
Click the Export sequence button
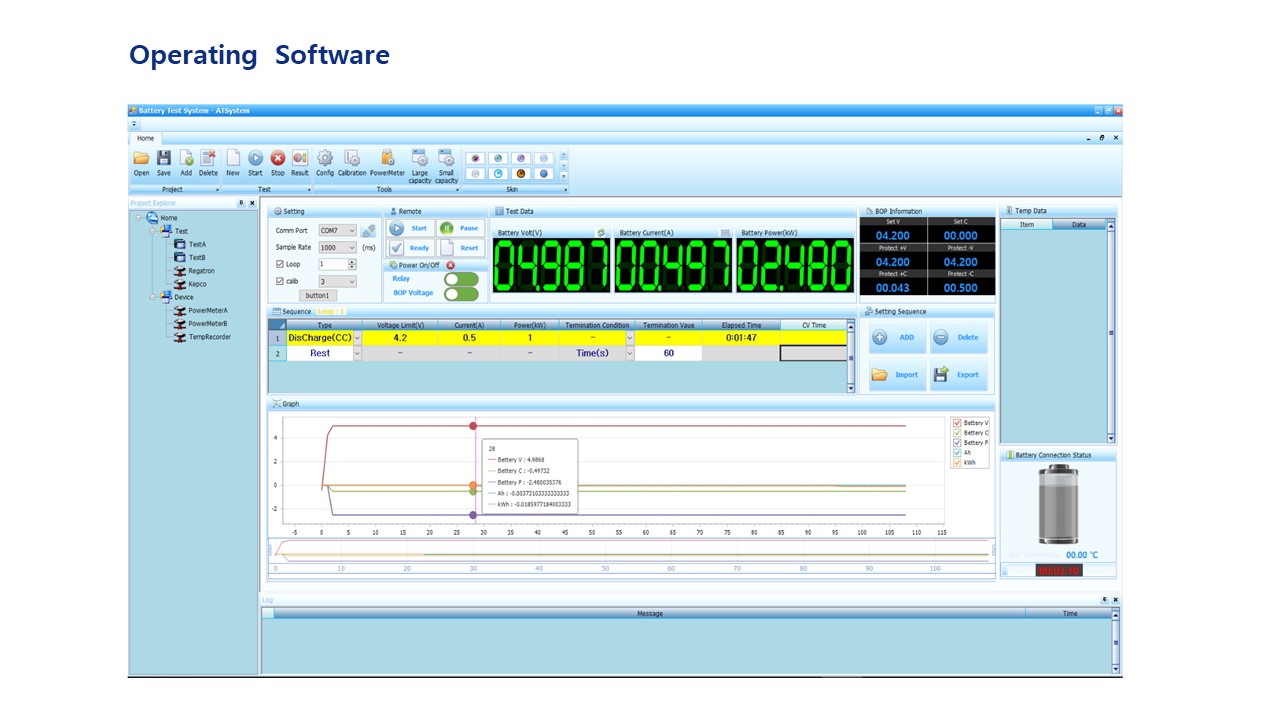click(958, 375)
